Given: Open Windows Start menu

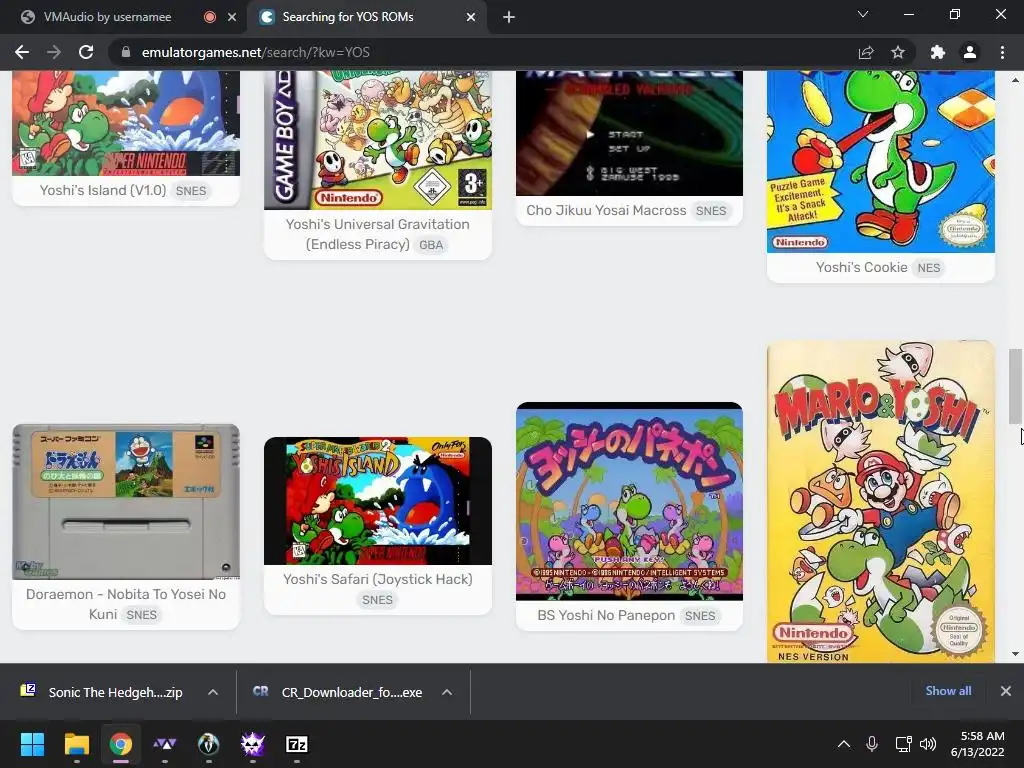Looking at the screenshot, I should point(32,744).
